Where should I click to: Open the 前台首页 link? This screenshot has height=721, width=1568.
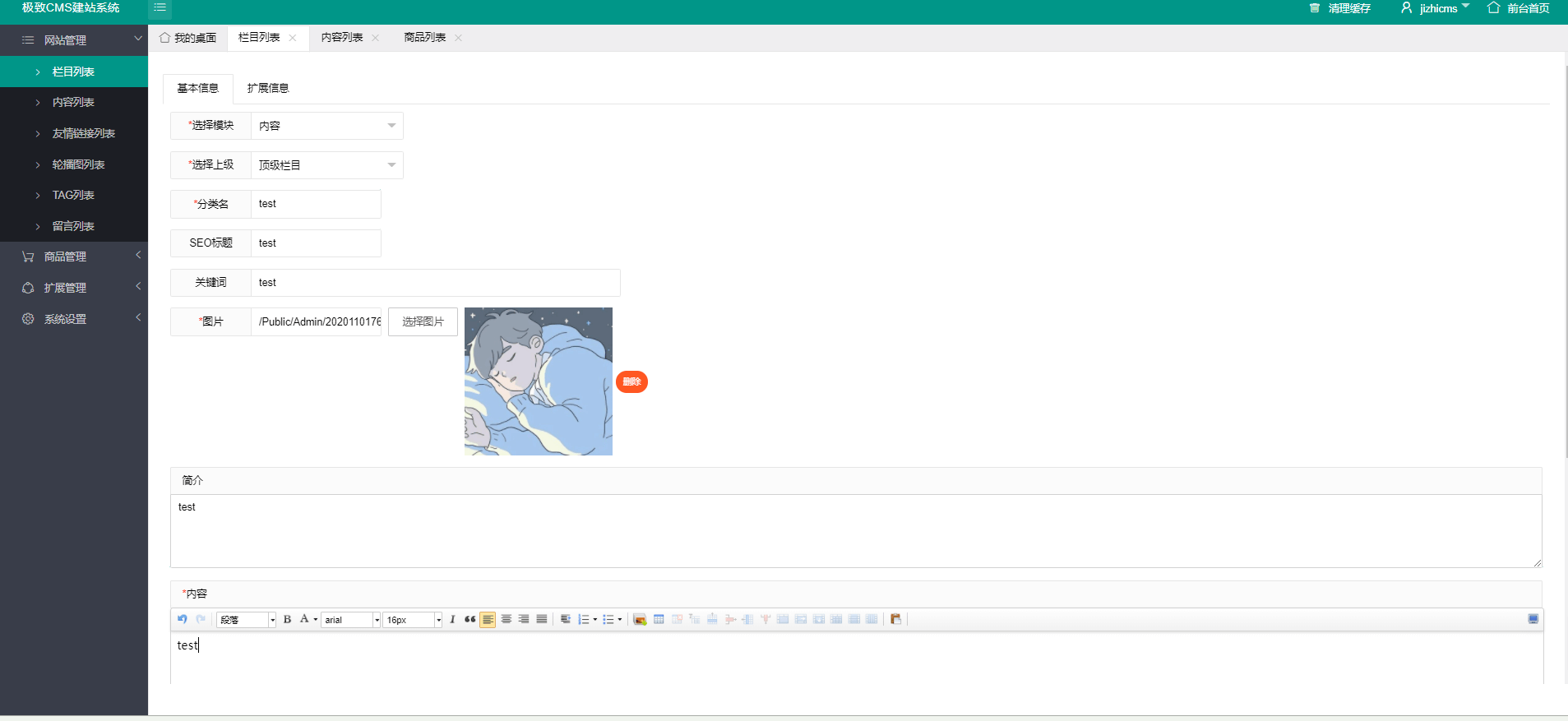click(1529, 8)
